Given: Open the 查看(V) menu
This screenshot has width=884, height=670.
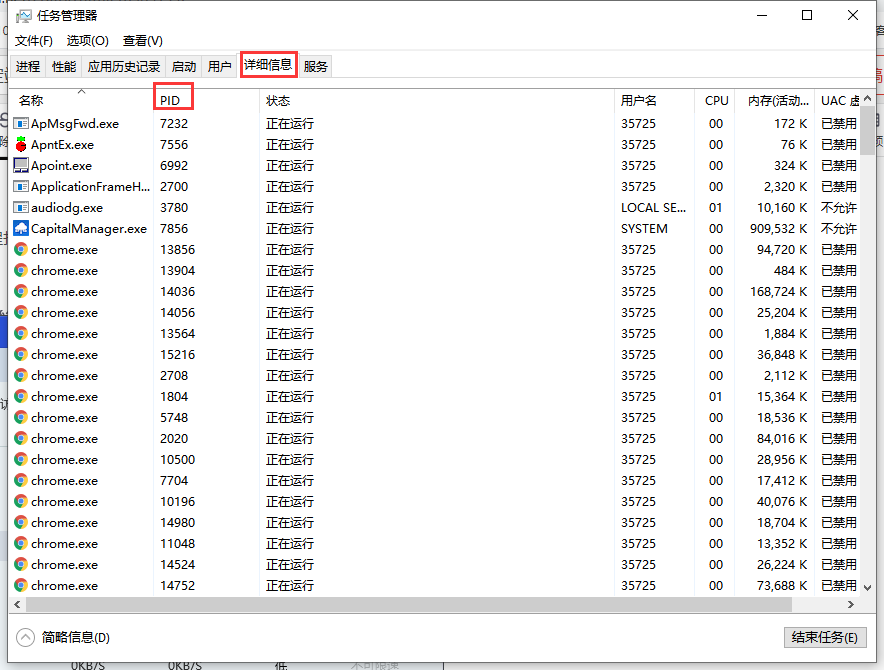Looking at the screenshot, I should (x=142, y=40).
